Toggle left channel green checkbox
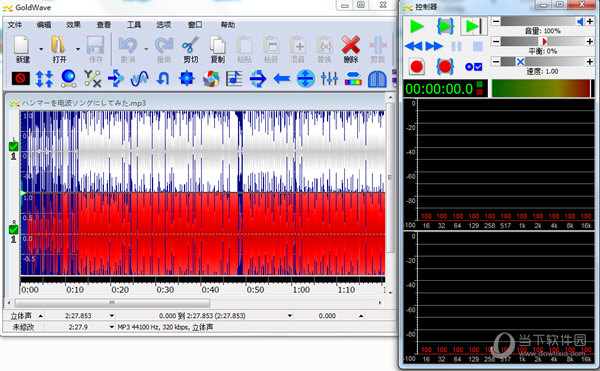600x371 pixels. point(13,146)
